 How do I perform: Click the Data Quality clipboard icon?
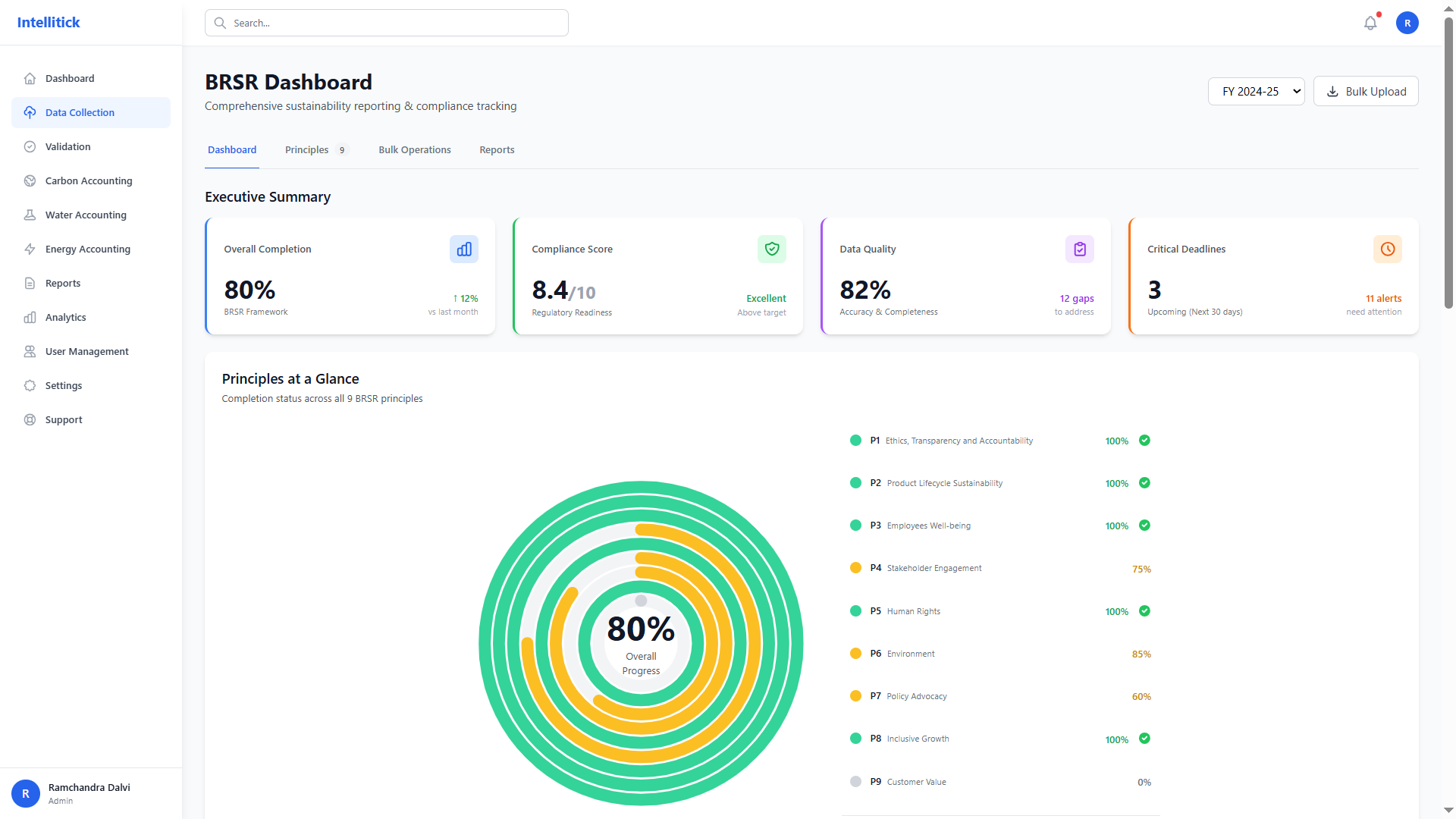click(x=1079, y=249)
